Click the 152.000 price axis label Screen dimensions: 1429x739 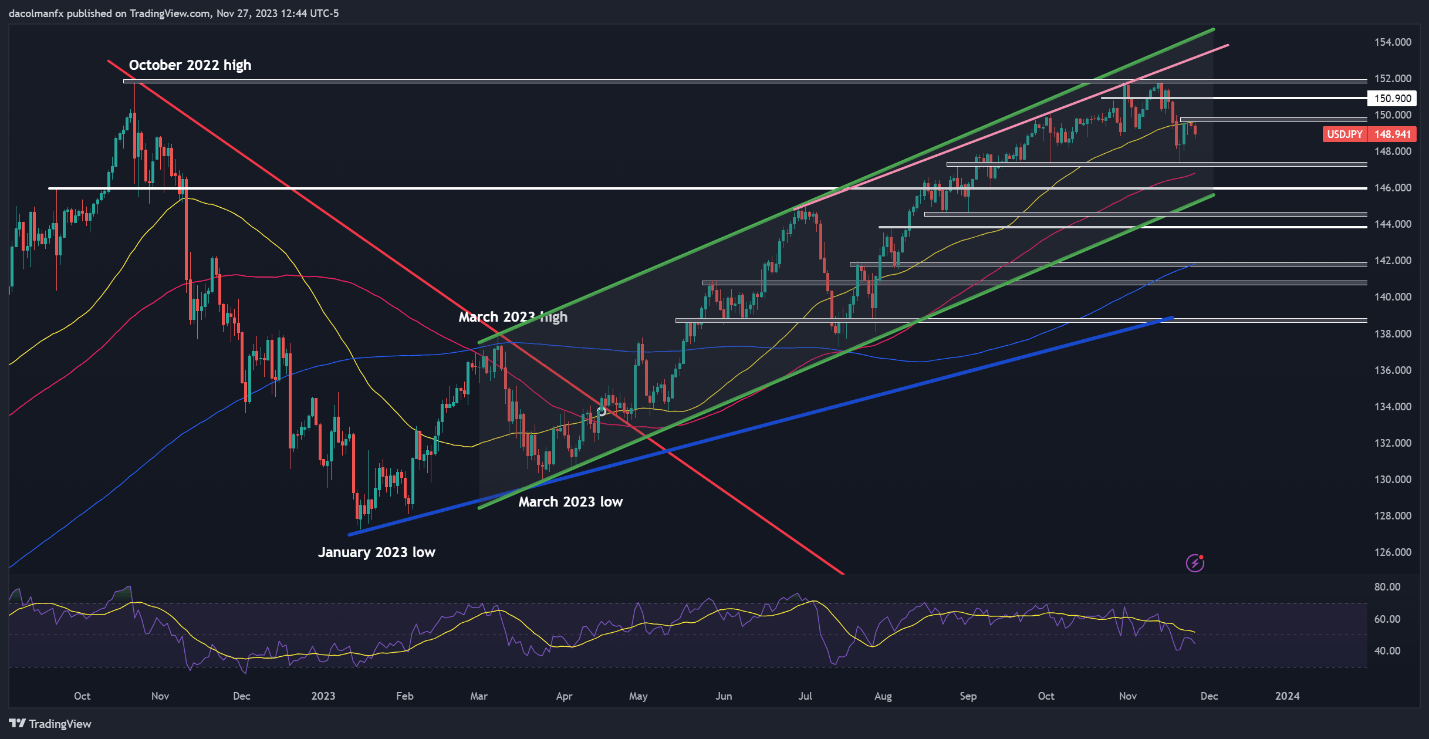[1391, 79]
